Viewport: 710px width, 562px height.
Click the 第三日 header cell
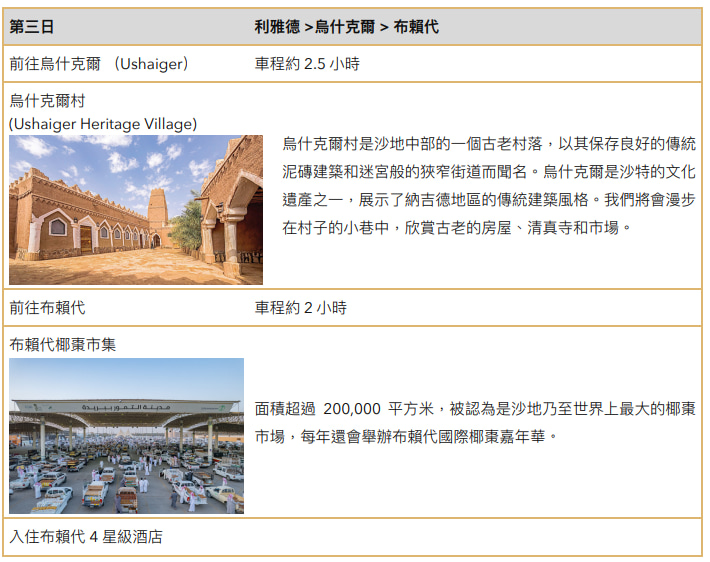(31, 27)
